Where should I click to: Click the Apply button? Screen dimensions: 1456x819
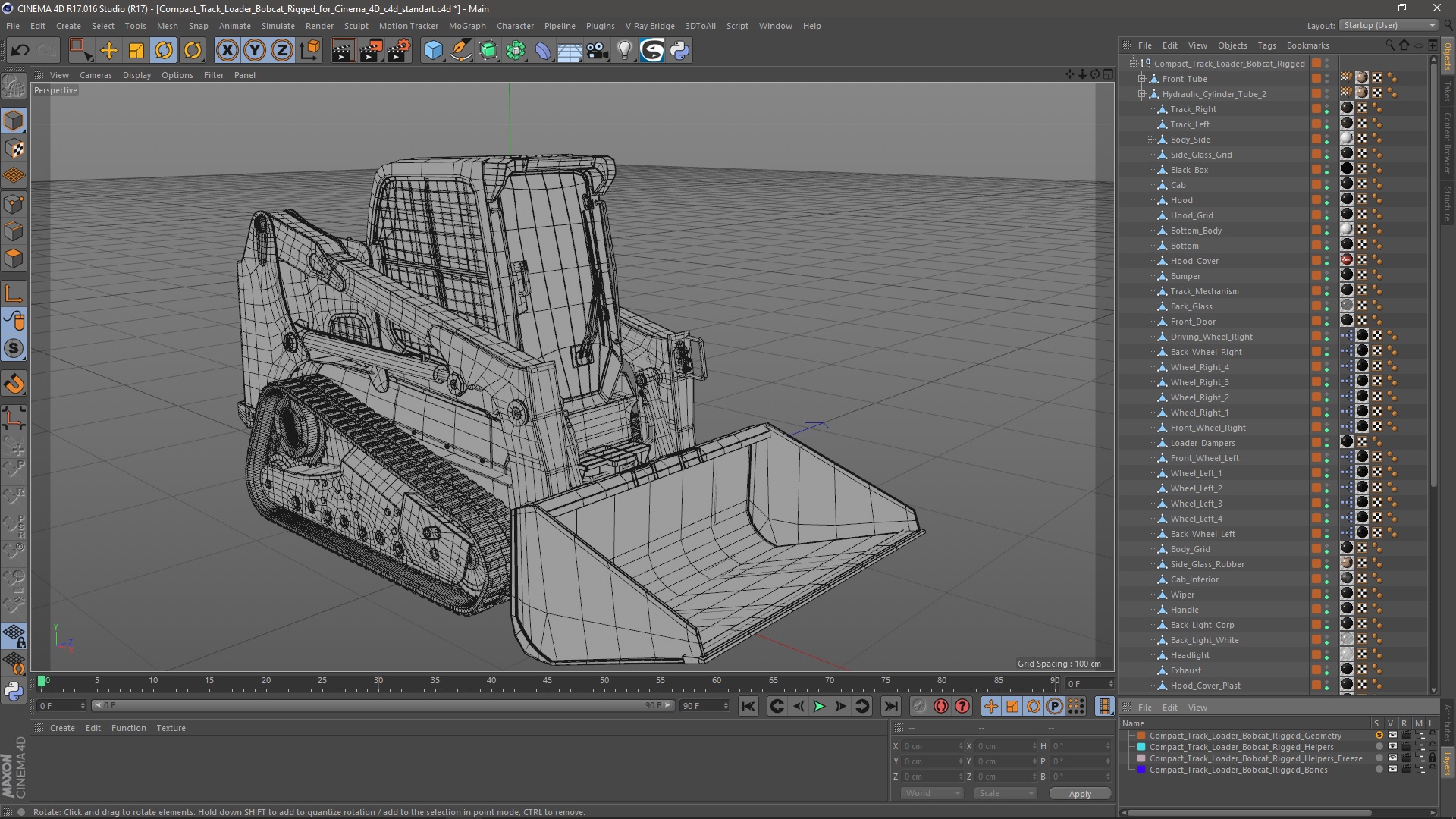tap(1080, 794)
